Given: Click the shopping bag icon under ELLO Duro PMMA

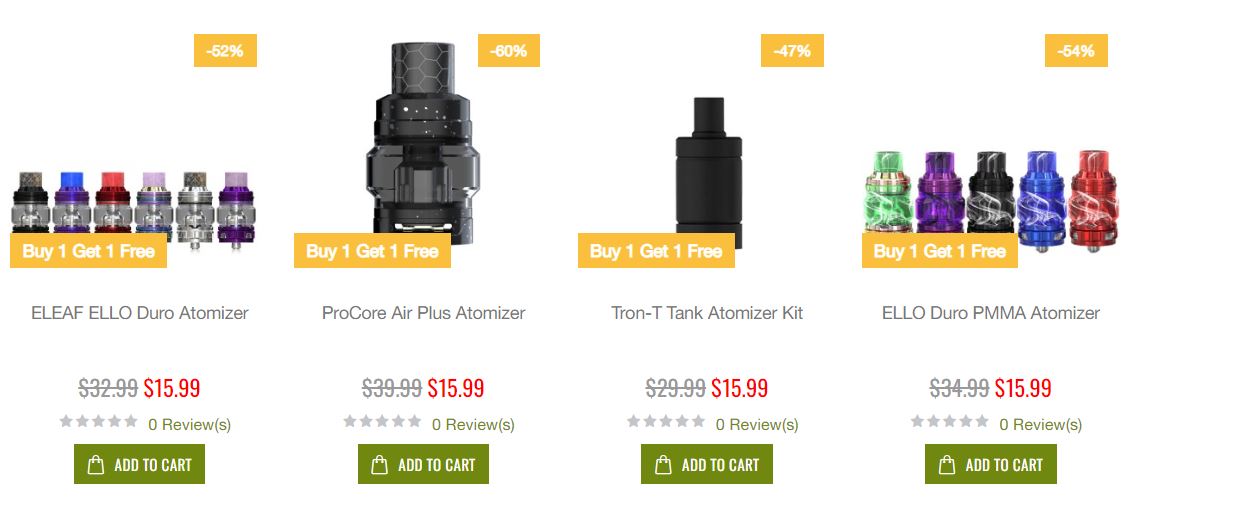Looking at the screenshot, I should [947, 465].
